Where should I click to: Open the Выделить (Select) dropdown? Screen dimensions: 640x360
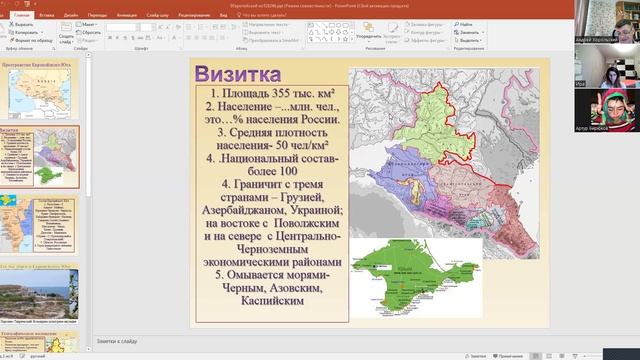[x=468, y=40]
